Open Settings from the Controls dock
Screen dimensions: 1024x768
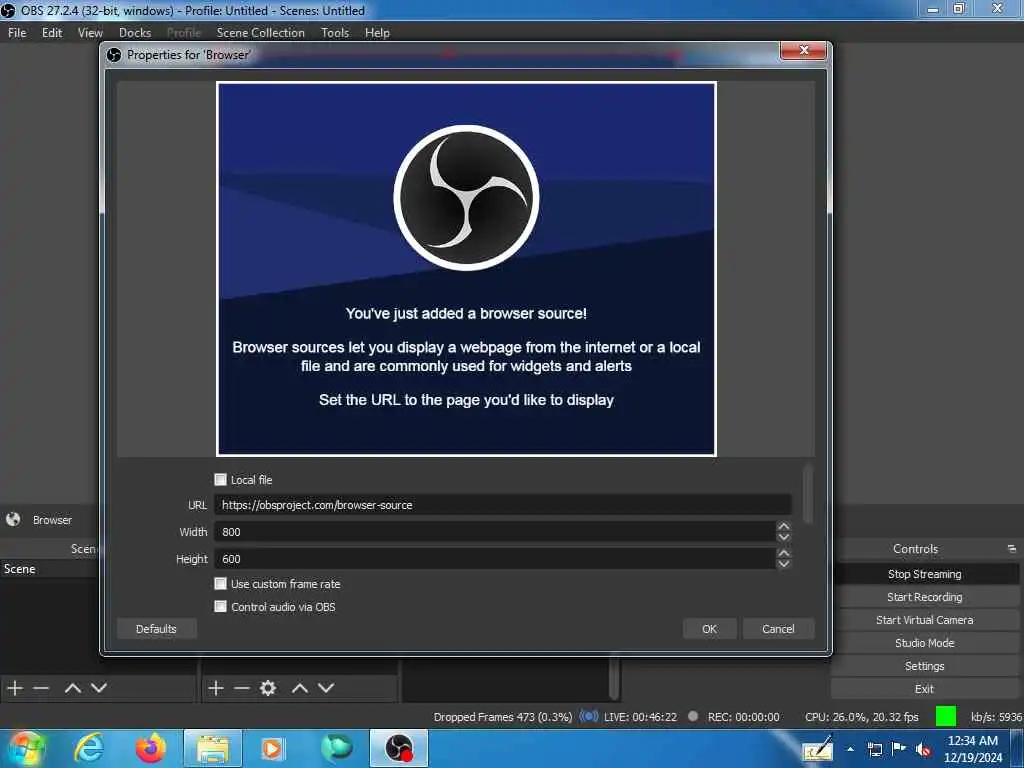click(925, 665)
